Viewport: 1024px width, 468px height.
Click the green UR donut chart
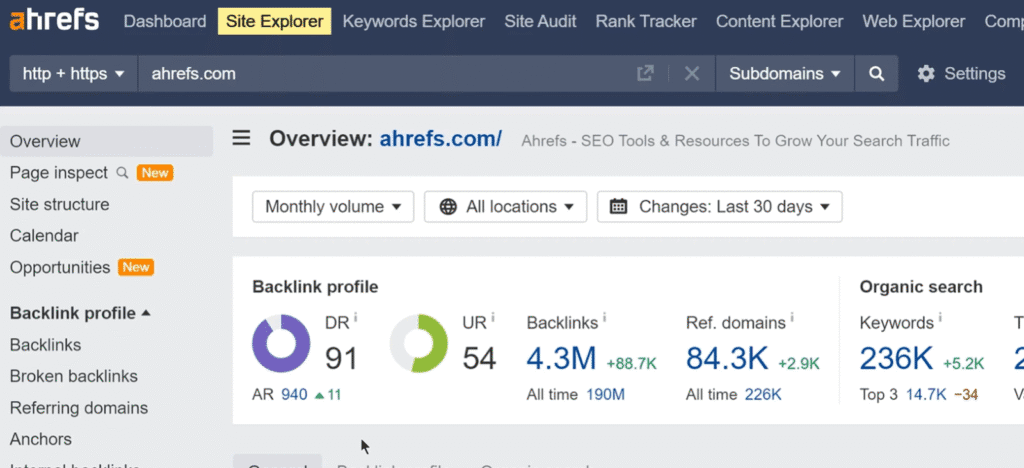tap(419, 343)
